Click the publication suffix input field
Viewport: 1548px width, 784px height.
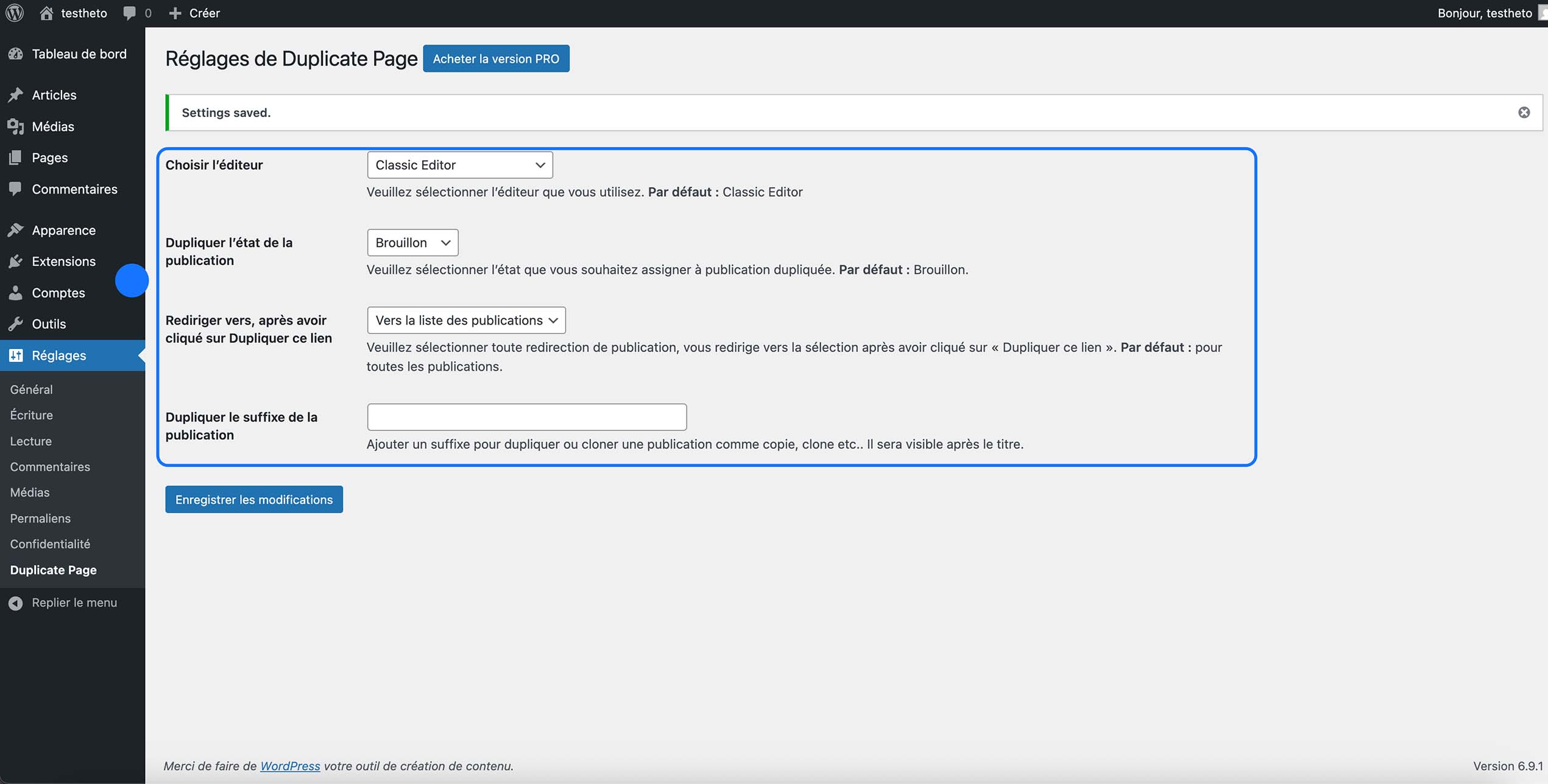526,417
